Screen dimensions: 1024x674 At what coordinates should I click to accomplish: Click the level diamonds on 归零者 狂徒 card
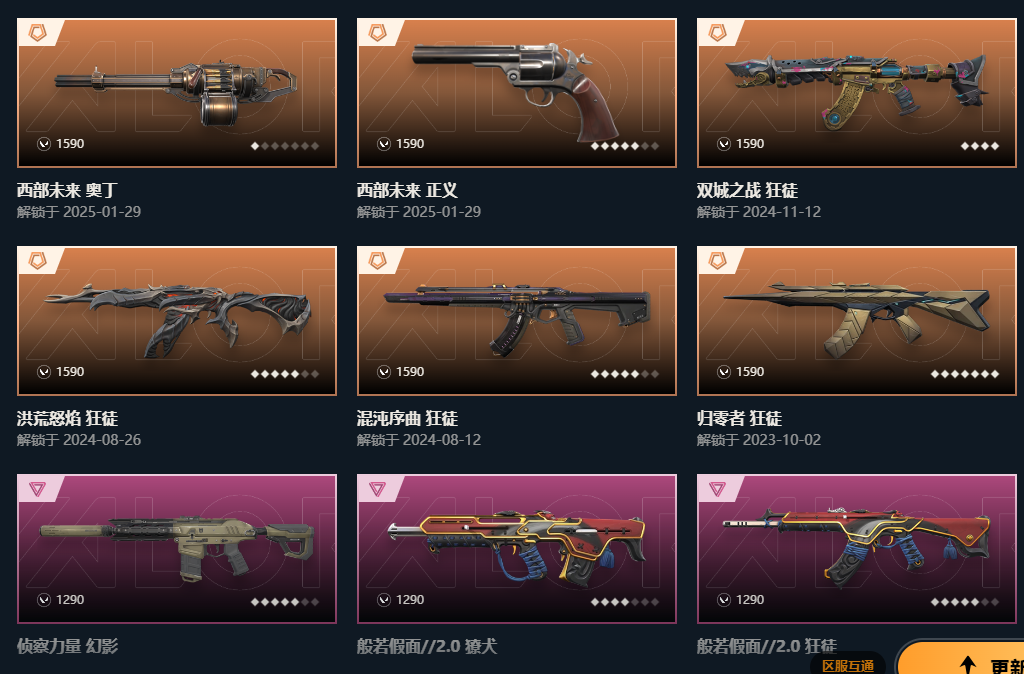pos(965,374)
